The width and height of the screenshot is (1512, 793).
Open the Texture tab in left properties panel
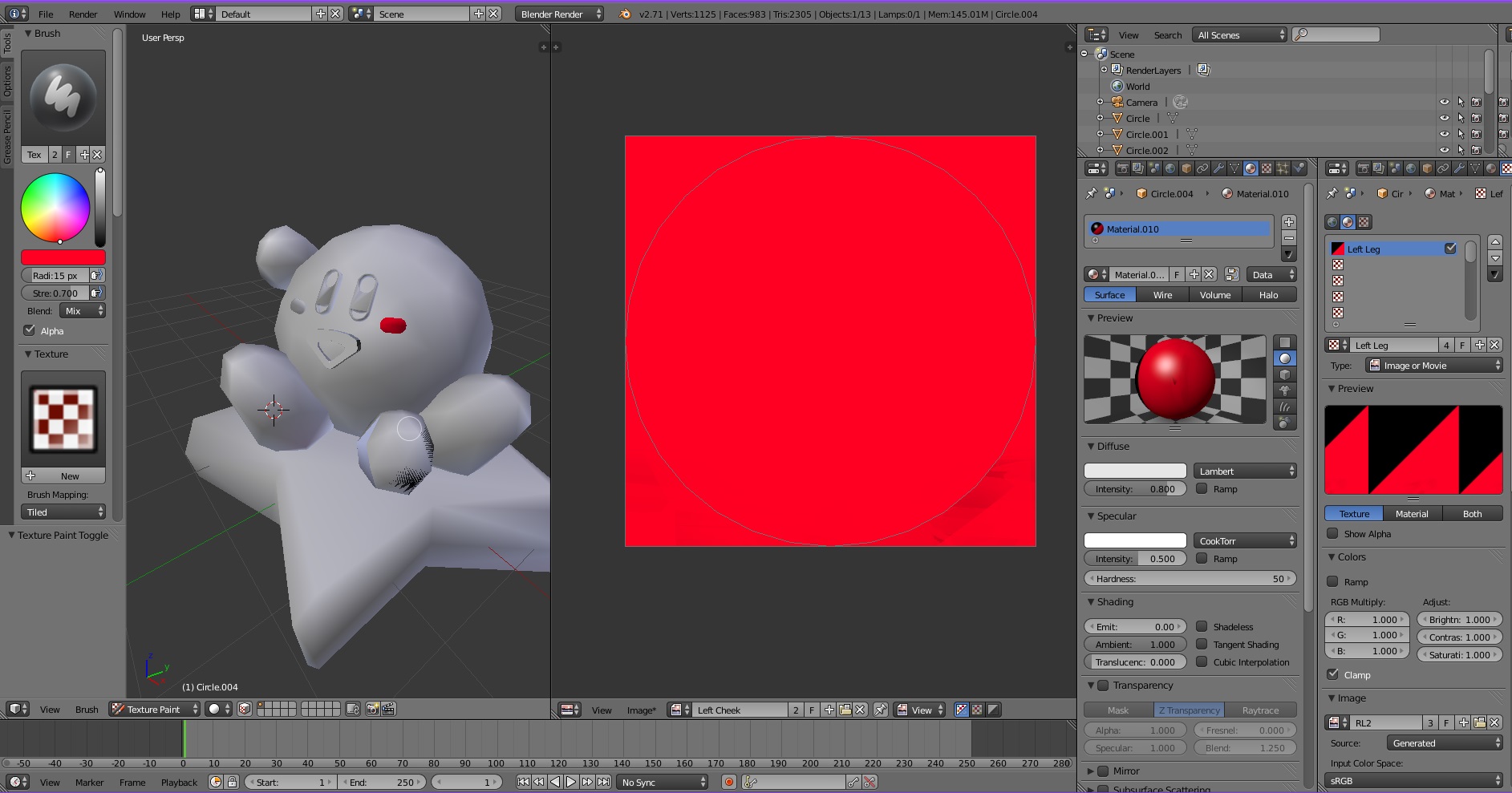1267,168
